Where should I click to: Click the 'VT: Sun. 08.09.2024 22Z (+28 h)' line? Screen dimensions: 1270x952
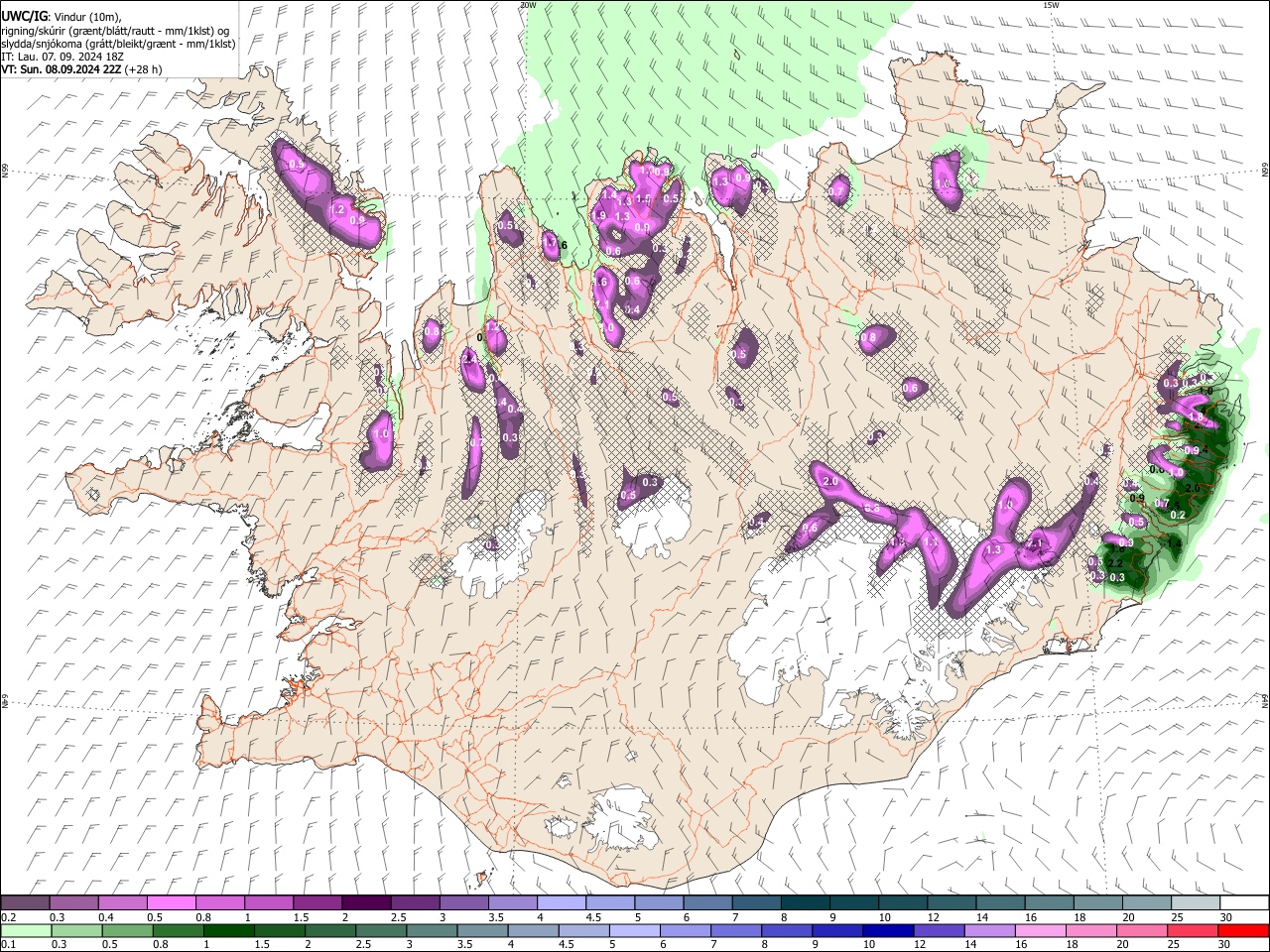[x=81, y=69]
